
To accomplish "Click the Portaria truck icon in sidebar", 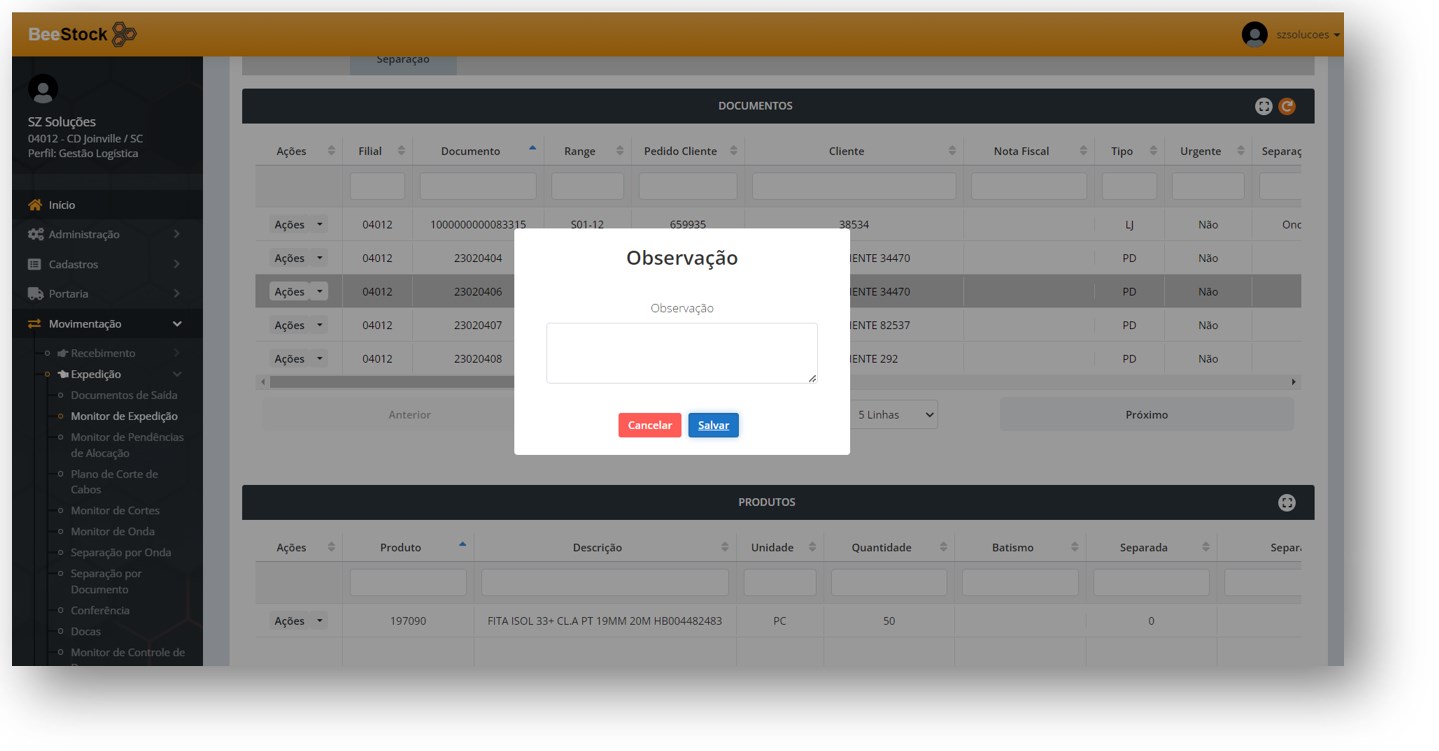I will point(36,294).
